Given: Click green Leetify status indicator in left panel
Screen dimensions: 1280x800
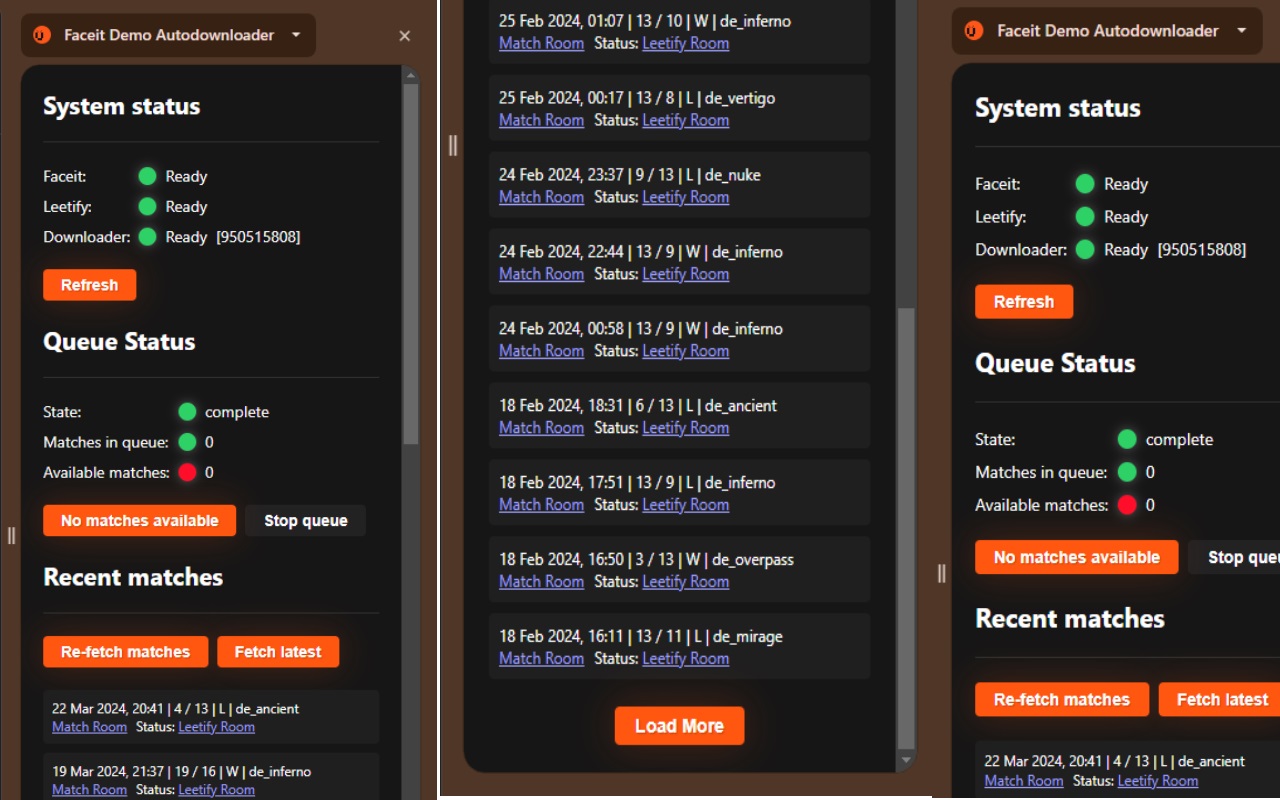Looking at the screenshot, I should (x=147, y=207).
